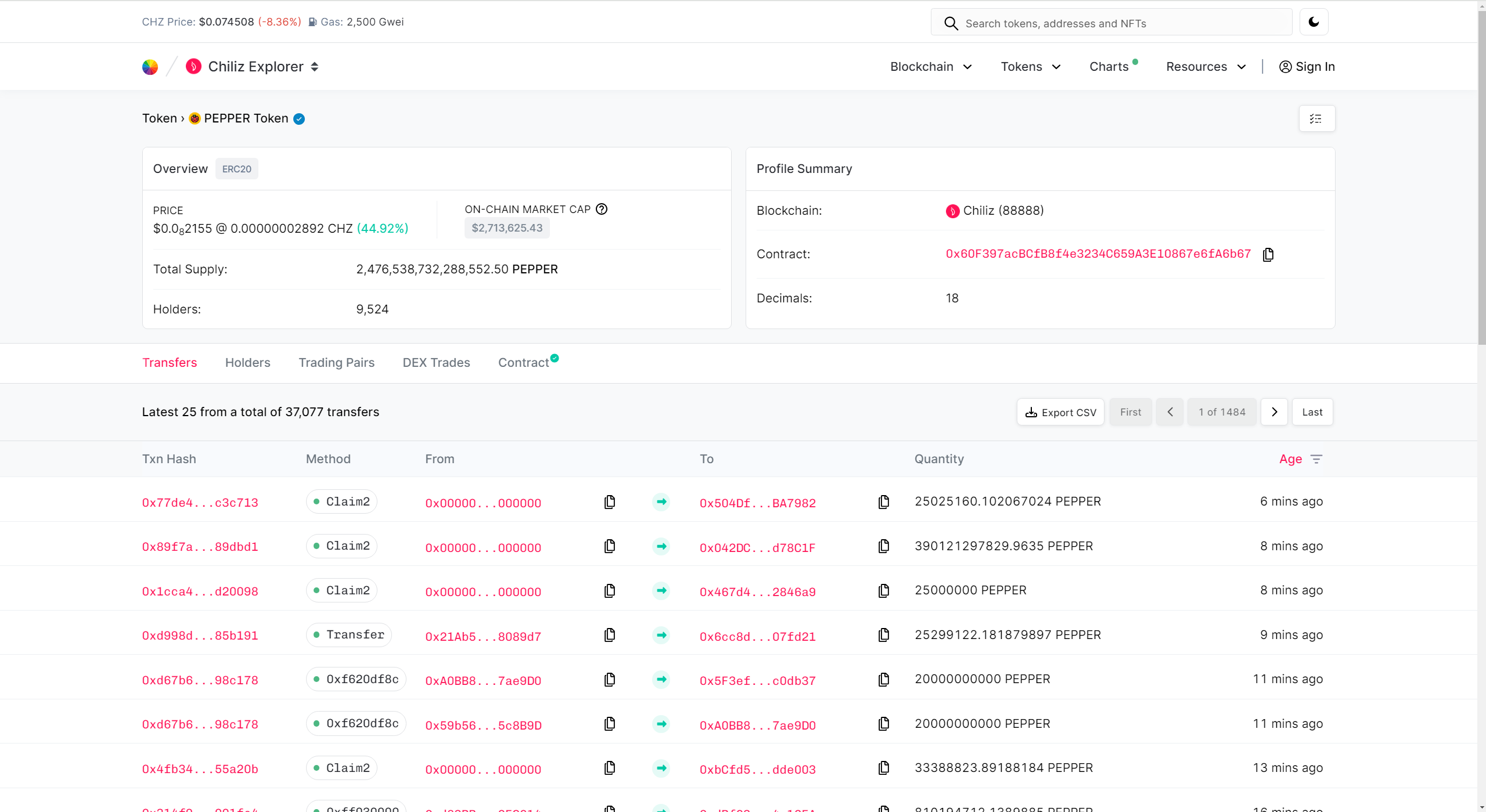The width and height of the screenshot is (1486, 812).
Task: Go to next page chevron
Action: click(x=1275, y=412)
